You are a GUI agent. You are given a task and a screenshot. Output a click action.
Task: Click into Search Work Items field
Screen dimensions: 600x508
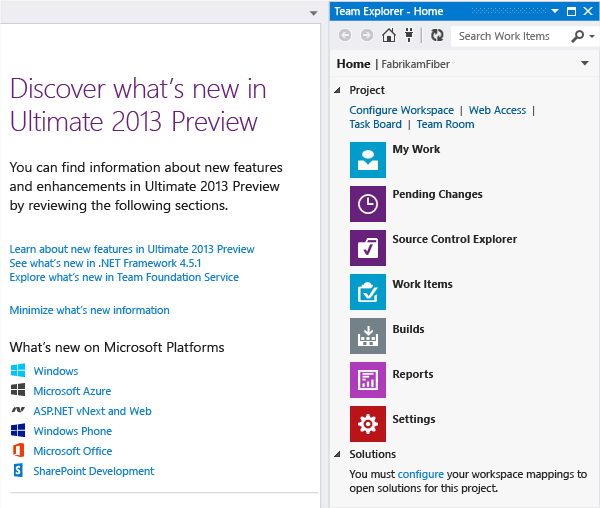(510, 36)
